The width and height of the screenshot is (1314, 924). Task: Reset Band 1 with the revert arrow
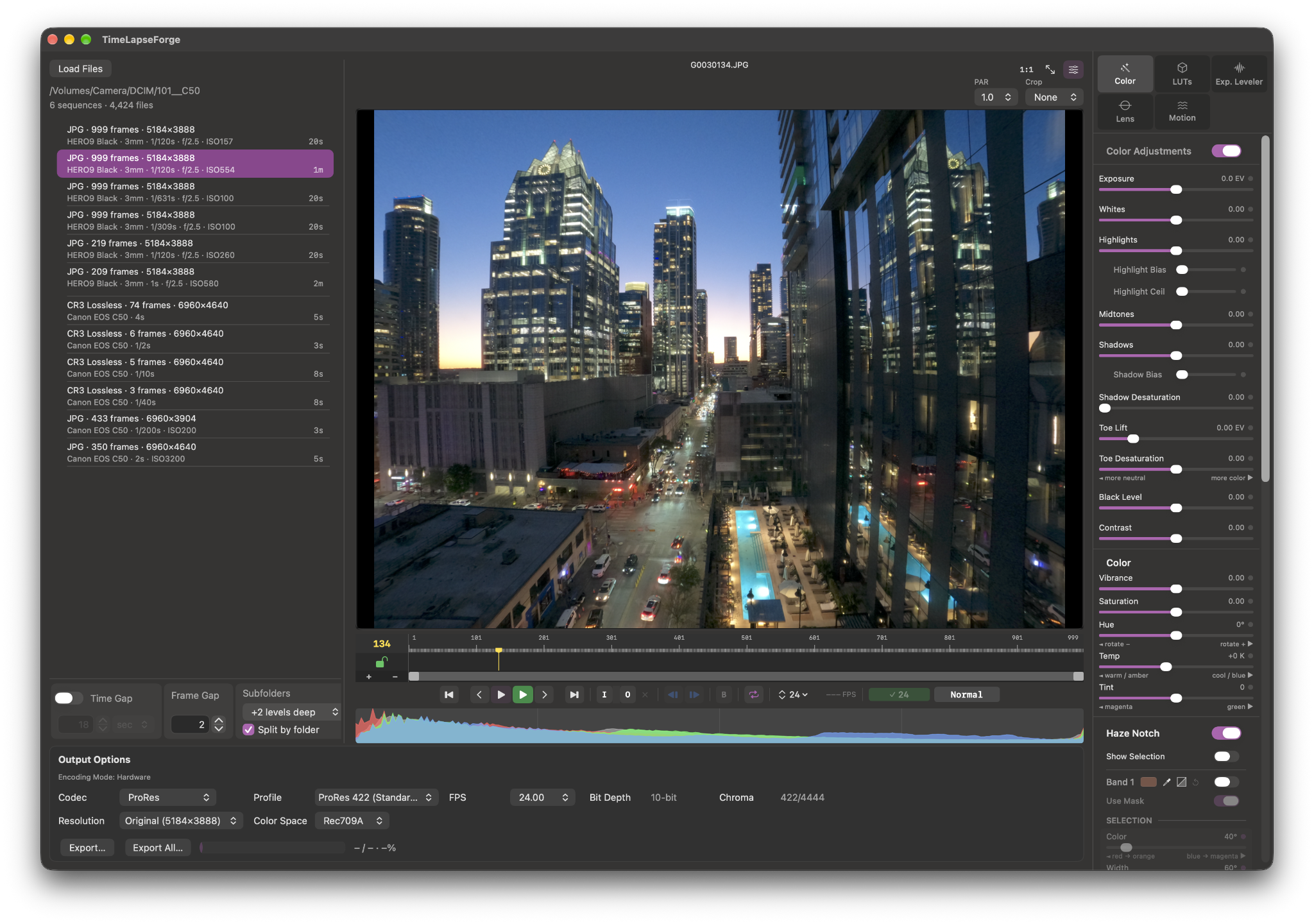[1196, 782]
